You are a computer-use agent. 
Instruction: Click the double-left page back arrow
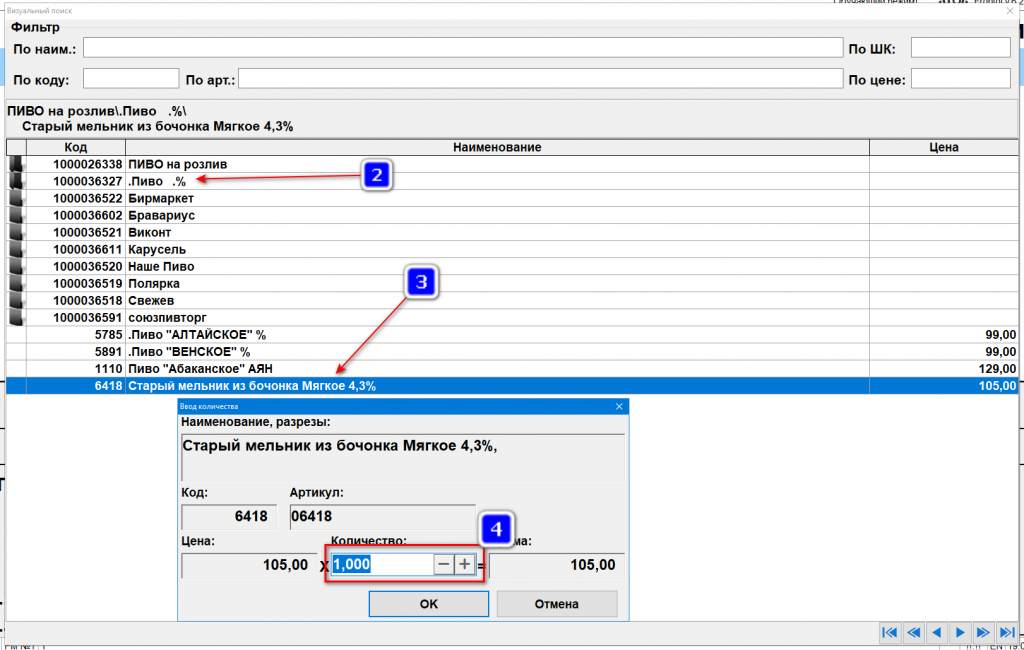[912, 632]
